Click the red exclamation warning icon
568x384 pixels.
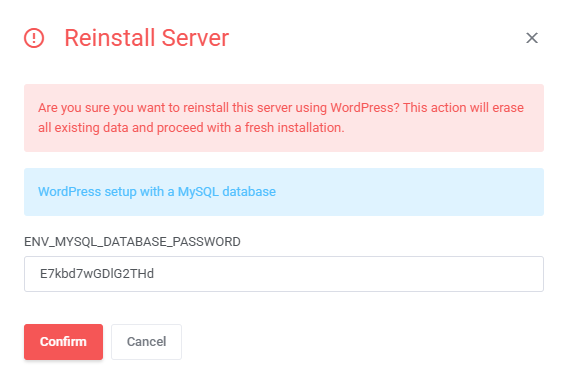coord(34,38)
